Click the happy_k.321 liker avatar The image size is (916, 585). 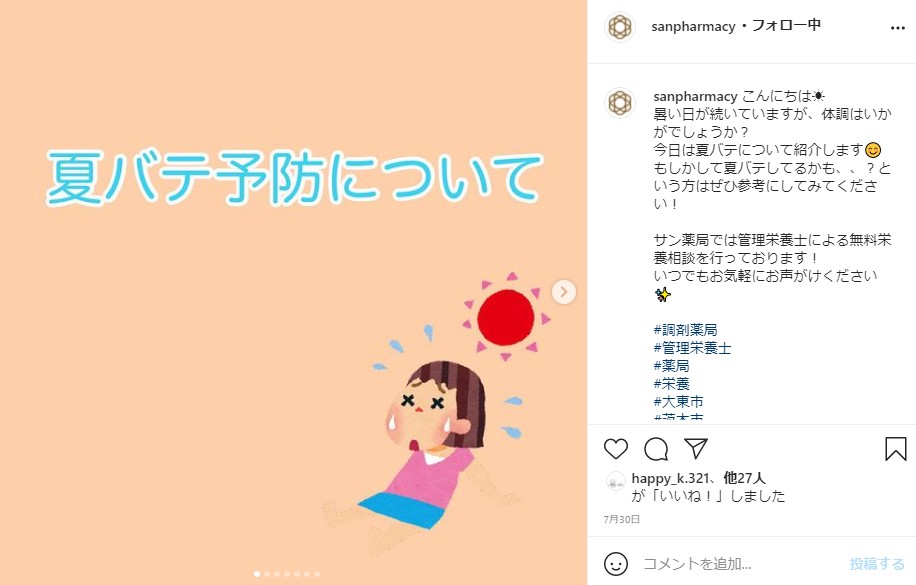pos(616,482)
